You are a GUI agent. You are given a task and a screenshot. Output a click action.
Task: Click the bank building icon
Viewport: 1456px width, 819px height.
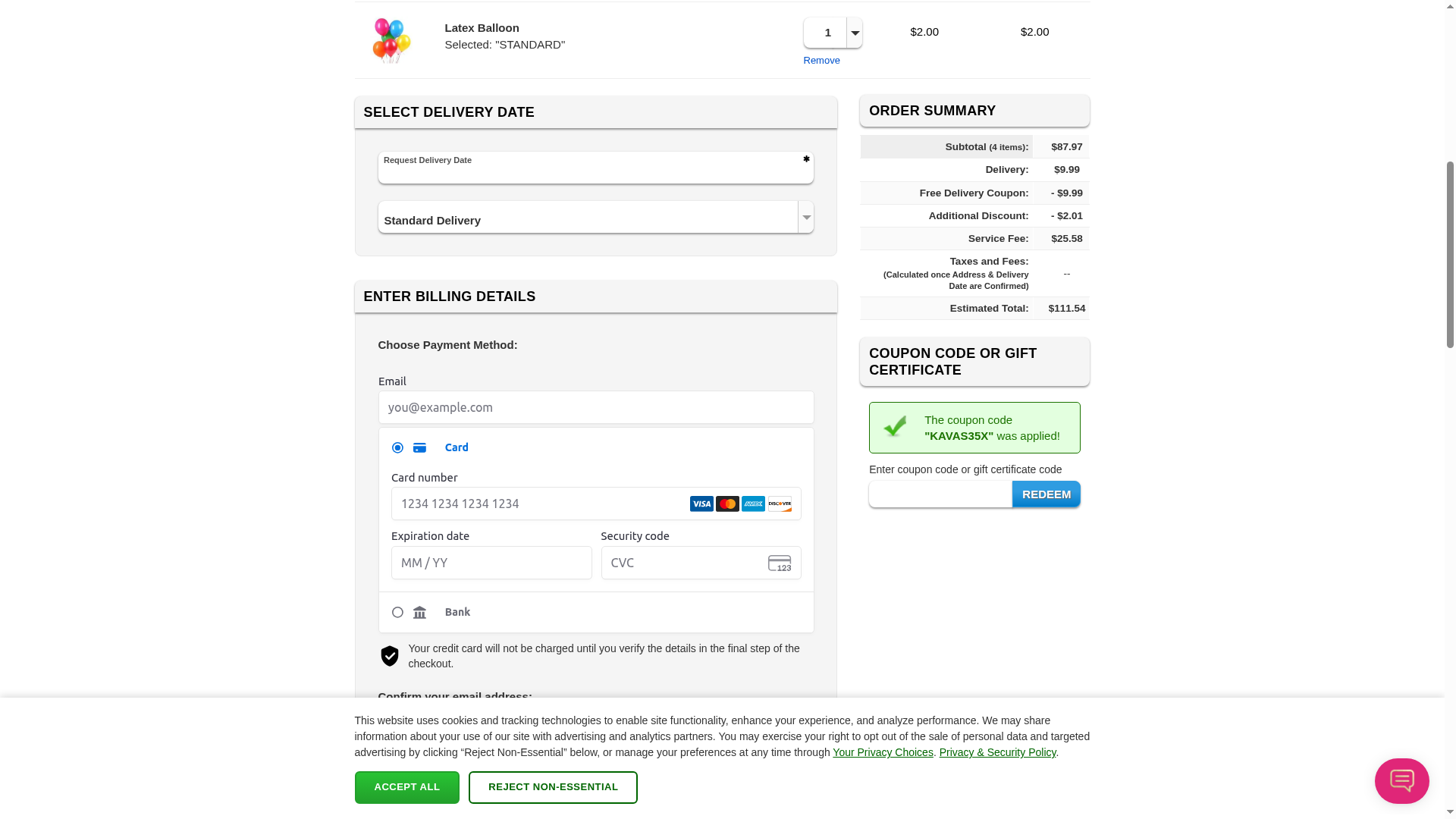click(419, 613)
